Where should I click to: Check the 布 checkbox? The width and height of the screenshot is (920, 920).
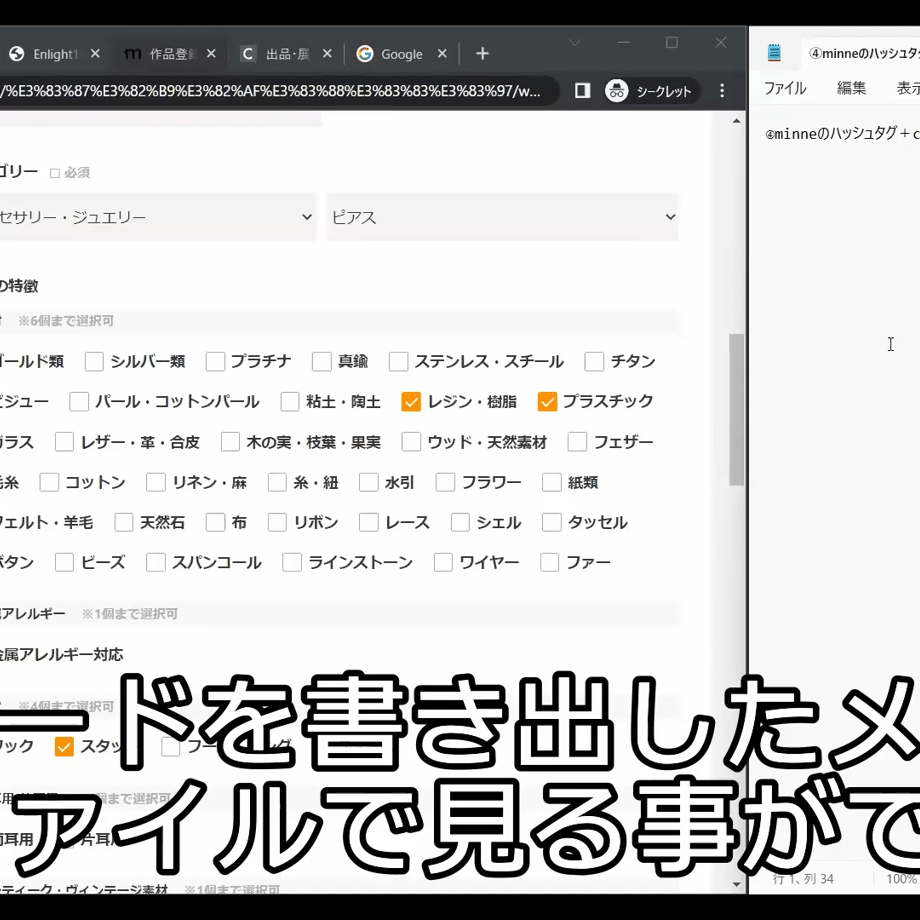point(215,522)
